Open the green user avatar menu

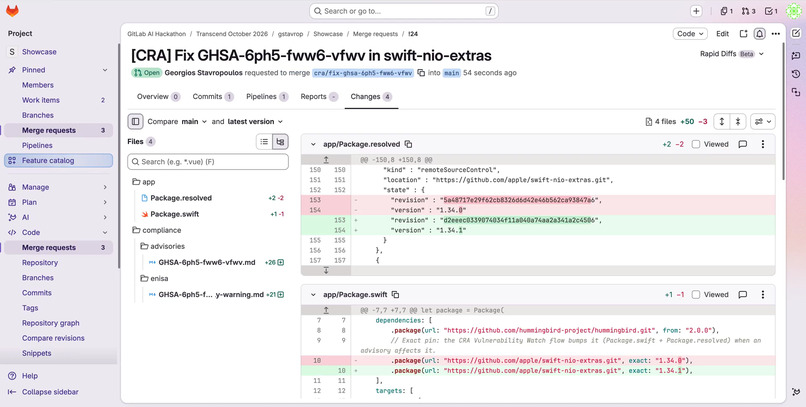click(794, 11)
